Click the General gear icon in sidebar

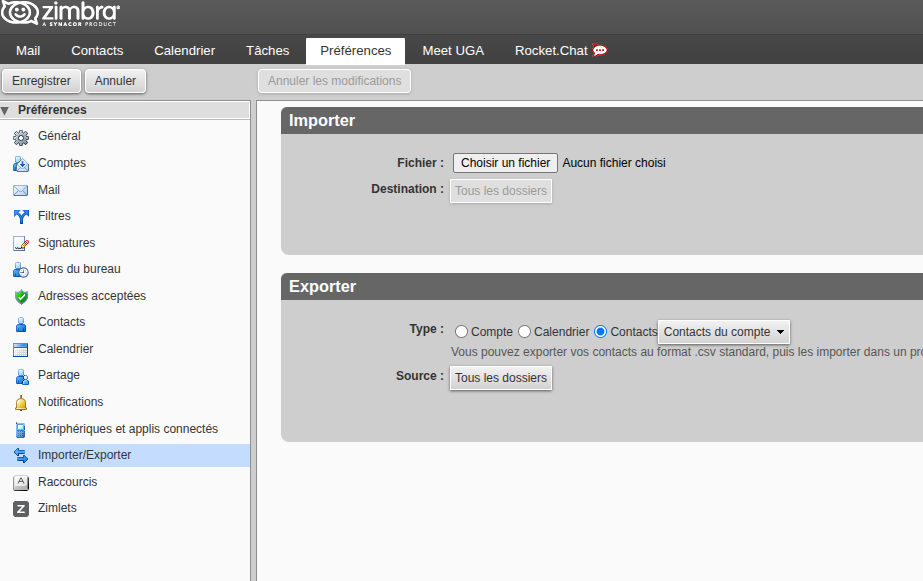[x=21, y=137]
